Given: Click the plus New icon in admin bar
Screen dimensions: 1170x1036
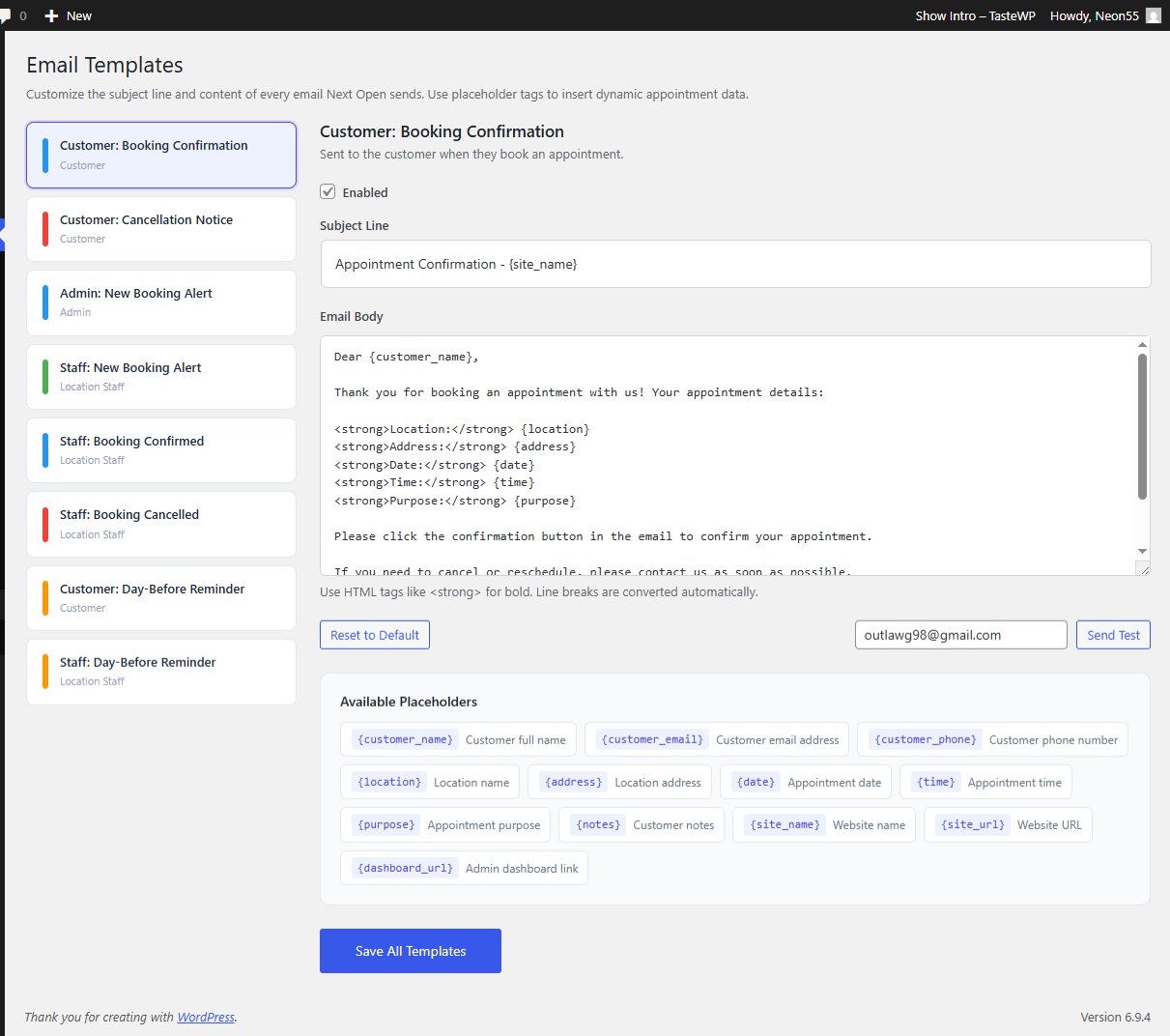Looking at the screenshot, I should [52, 15].
